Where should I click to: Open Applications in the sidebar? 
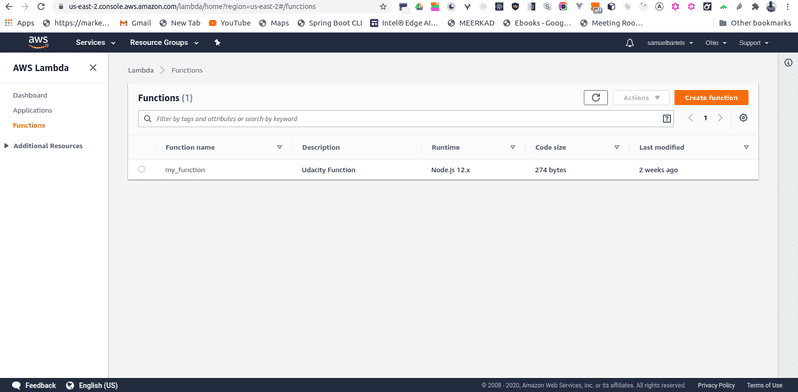pyautogui.click(x=33, y=110)
